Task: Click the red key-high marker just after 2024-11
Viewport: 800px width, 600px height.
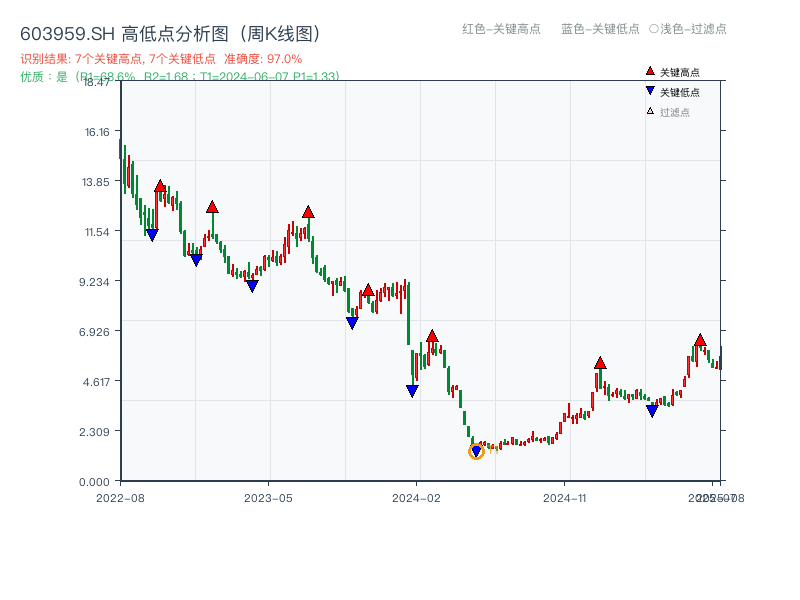Action: [600, 363]
